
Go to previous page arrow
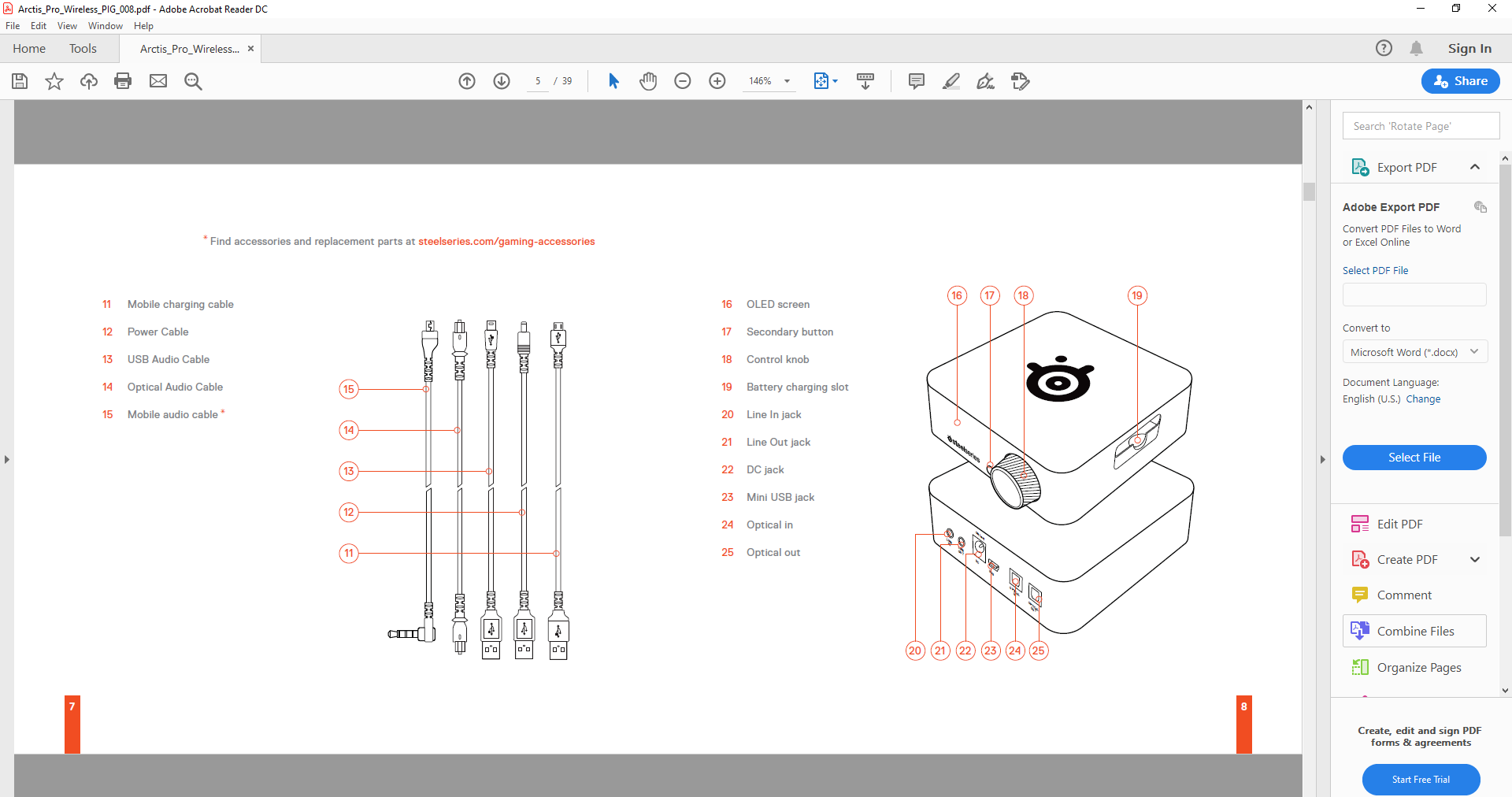click(467, 81)
